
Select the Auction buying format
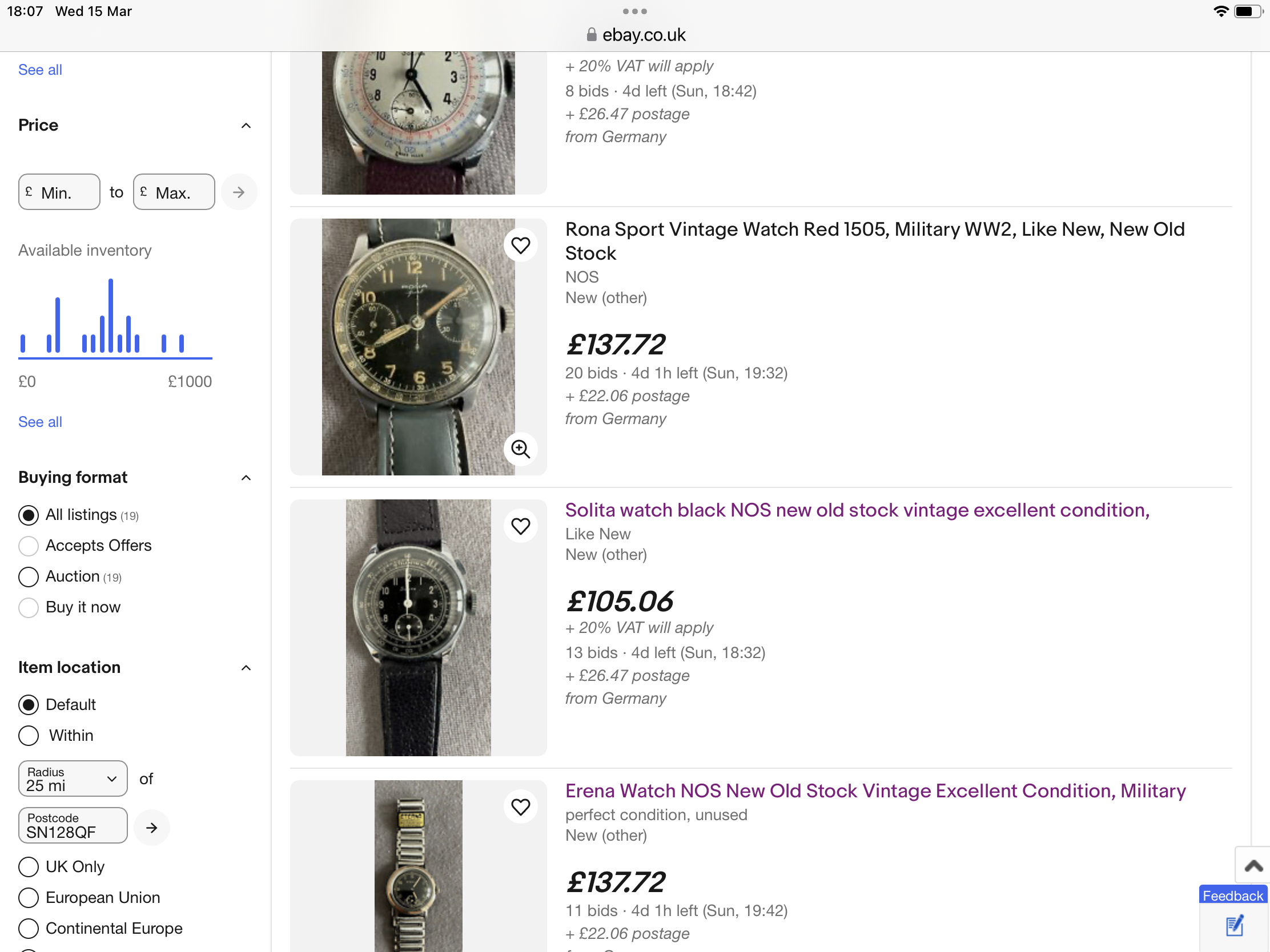click(29, 576)
